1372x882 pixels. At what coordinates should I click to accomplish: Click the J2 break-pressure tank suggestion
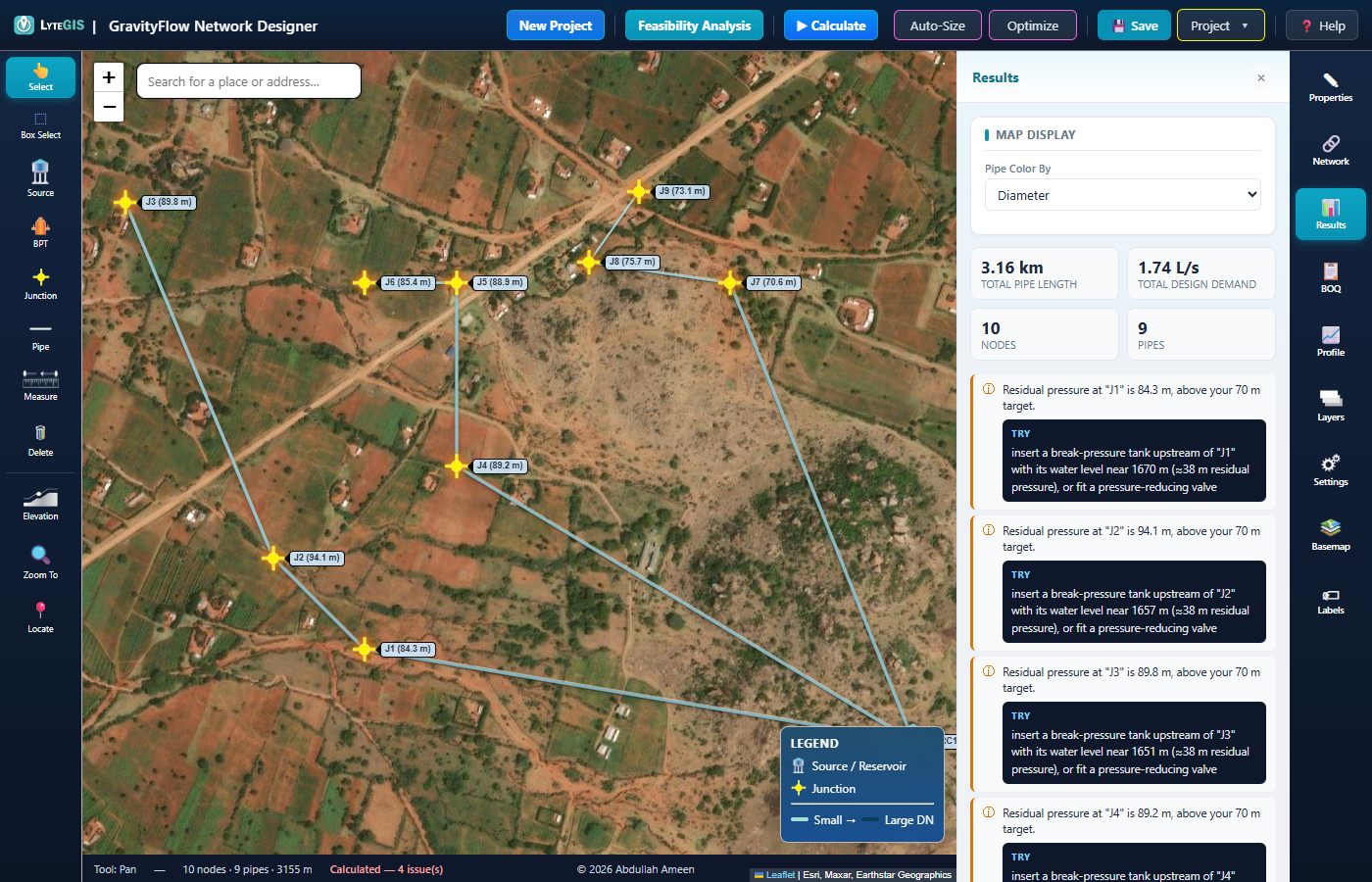tap(1134, 602)
